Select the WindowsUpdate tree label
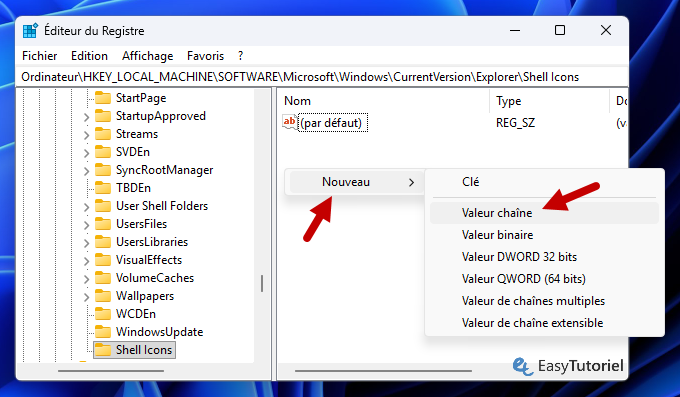This screenshot has height=397, width=680. [x=160, y=332]
